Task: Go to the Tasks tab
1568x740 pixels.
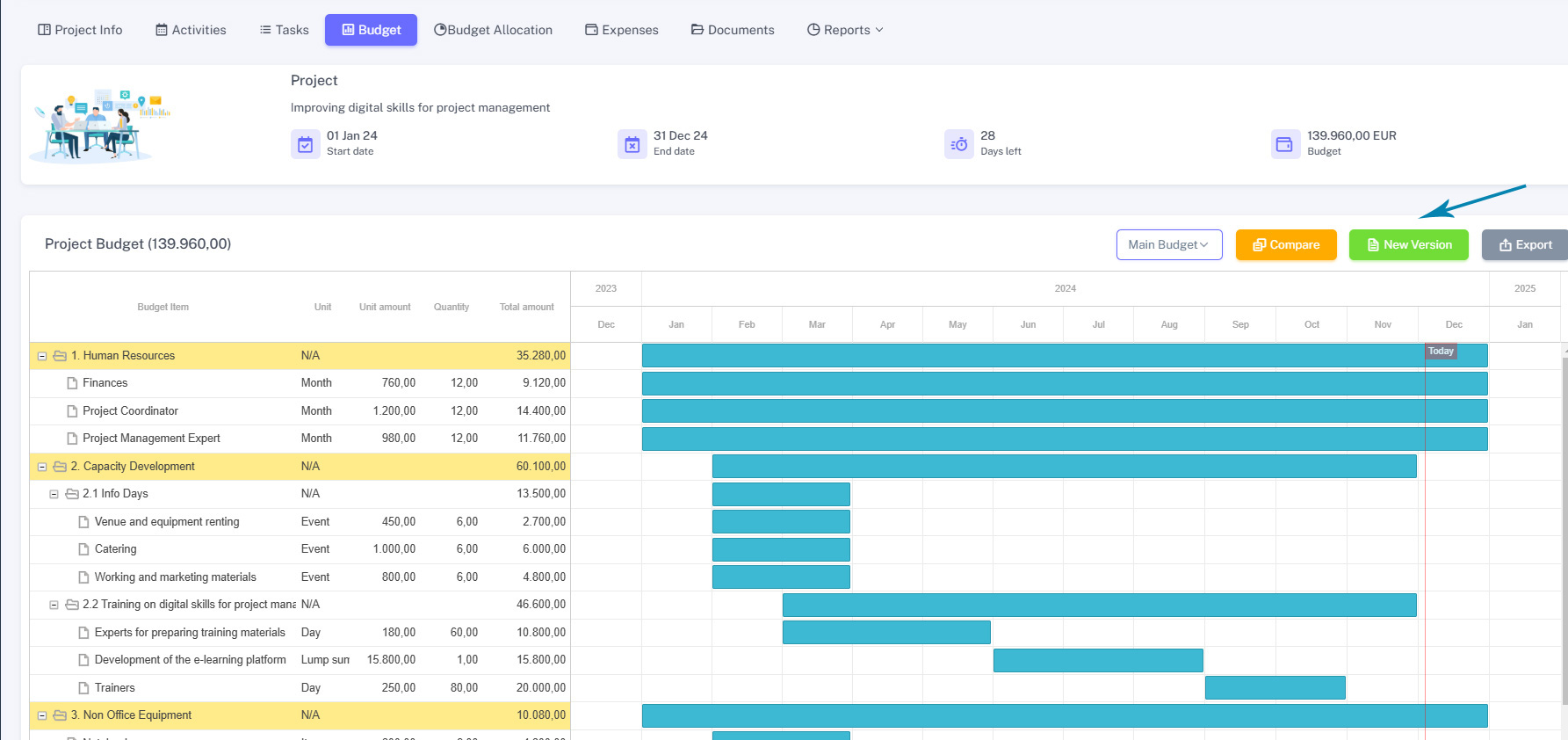Action: click(x=285, y=30)
